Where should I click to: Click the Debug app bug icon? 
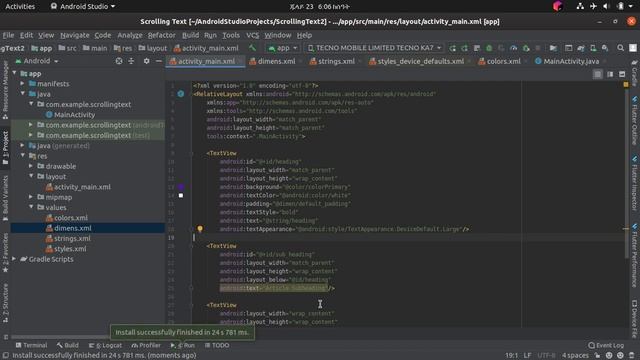point(489,48)
